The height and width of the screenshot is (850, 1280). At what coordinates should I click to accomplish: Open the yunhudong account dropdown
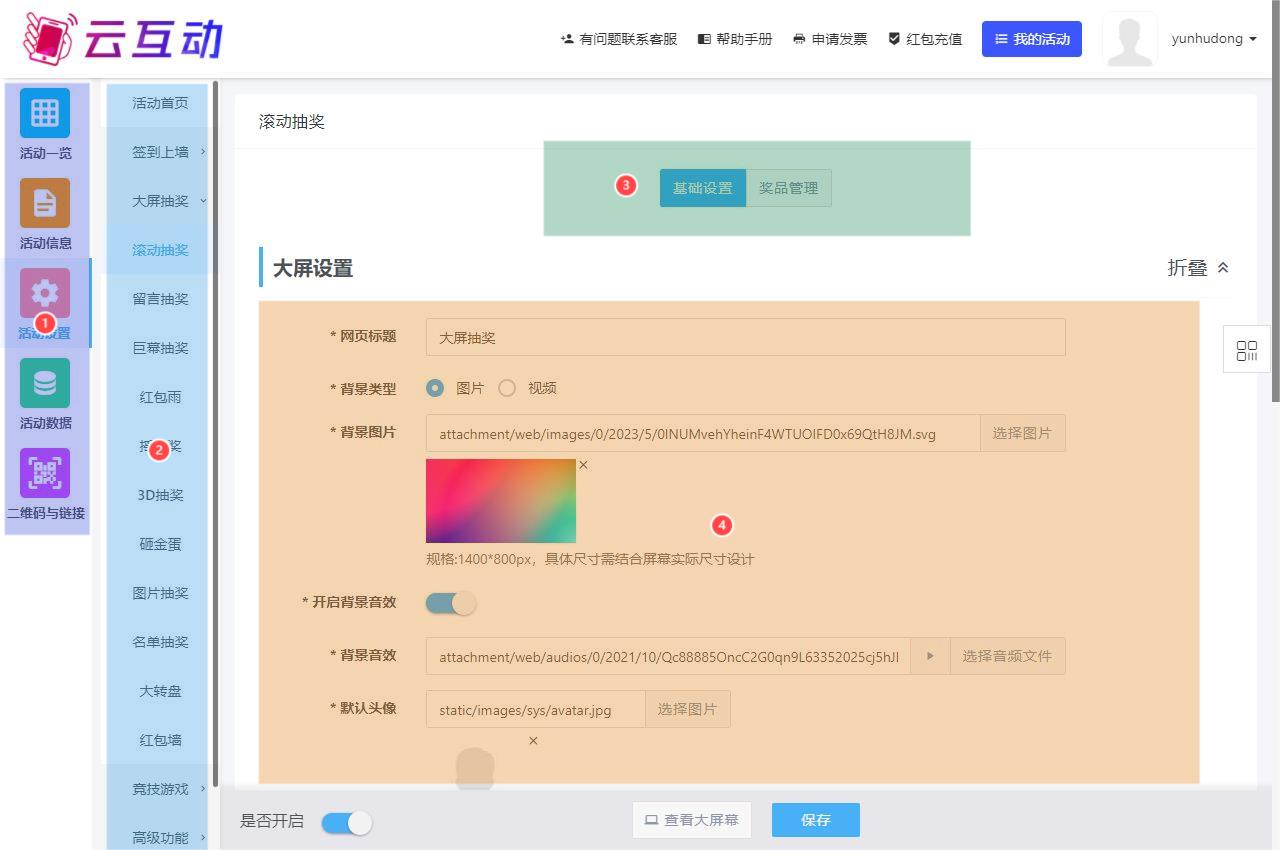[1213, 39]
